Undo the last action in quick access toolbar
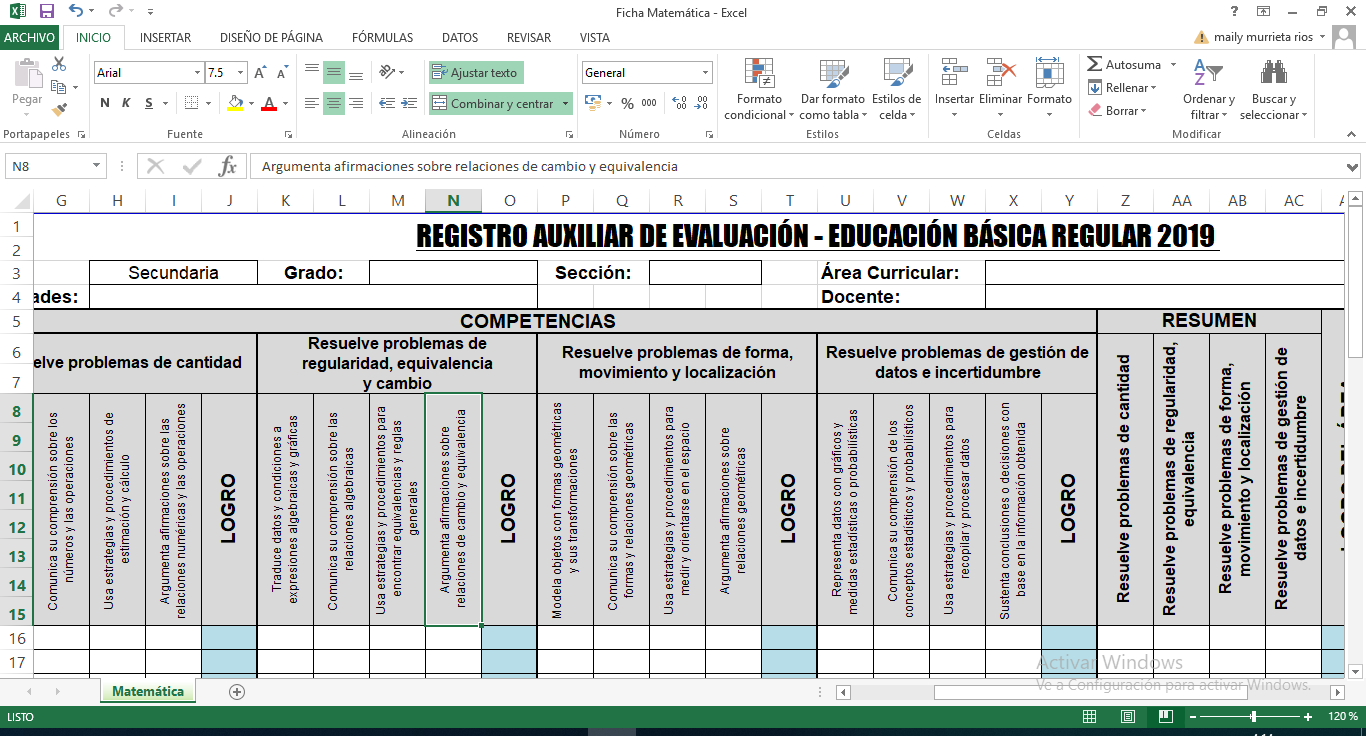The image size is (1366, 736). (x=76, y=13)
